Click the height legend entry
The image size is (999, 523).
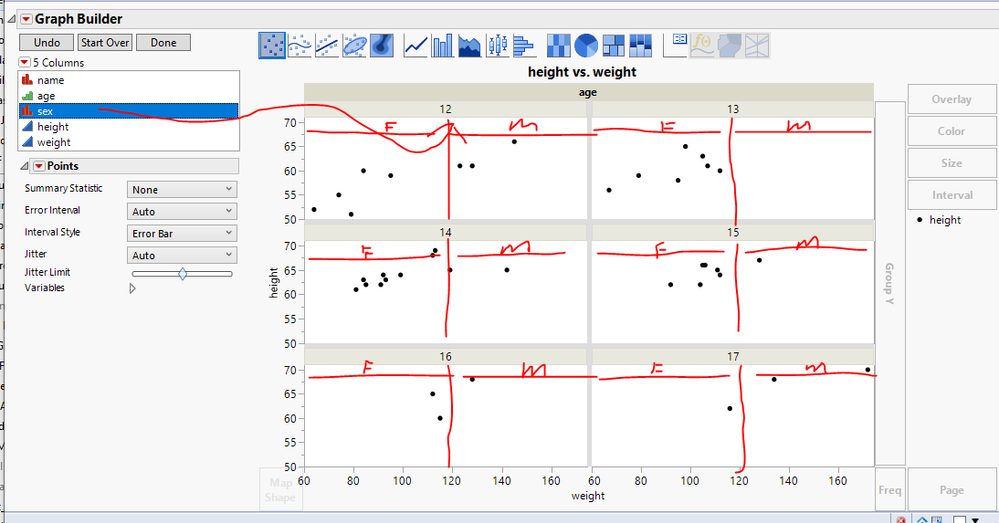[938, 220]
